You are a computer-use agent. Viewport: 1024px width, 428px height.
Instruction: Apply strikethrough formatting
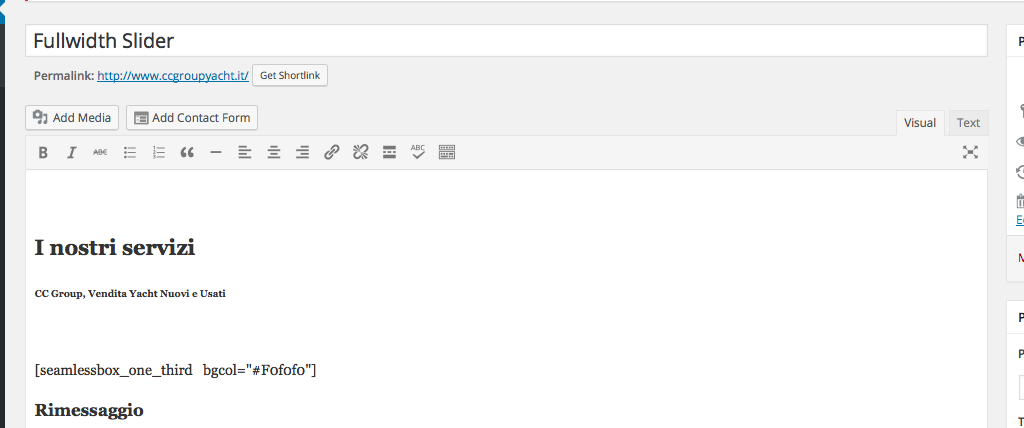coord(101,153)
